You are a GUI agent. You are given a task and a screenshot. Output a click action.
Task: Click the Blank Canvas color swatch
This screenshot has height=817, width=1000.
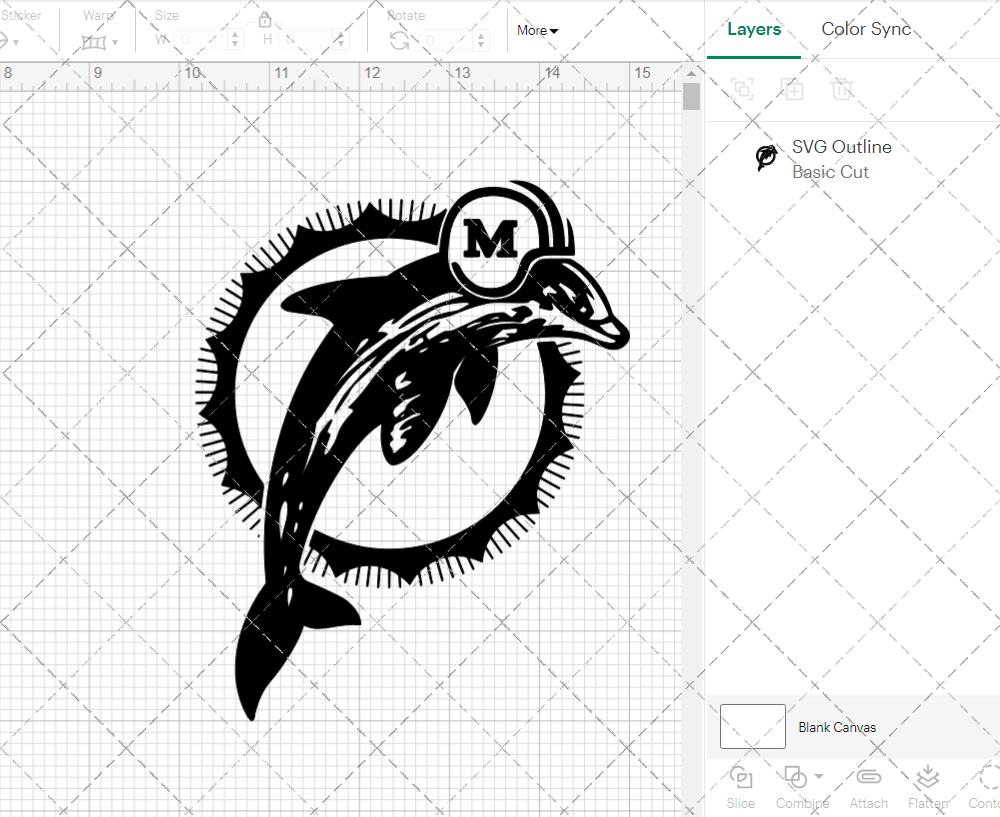pos(752,727)
